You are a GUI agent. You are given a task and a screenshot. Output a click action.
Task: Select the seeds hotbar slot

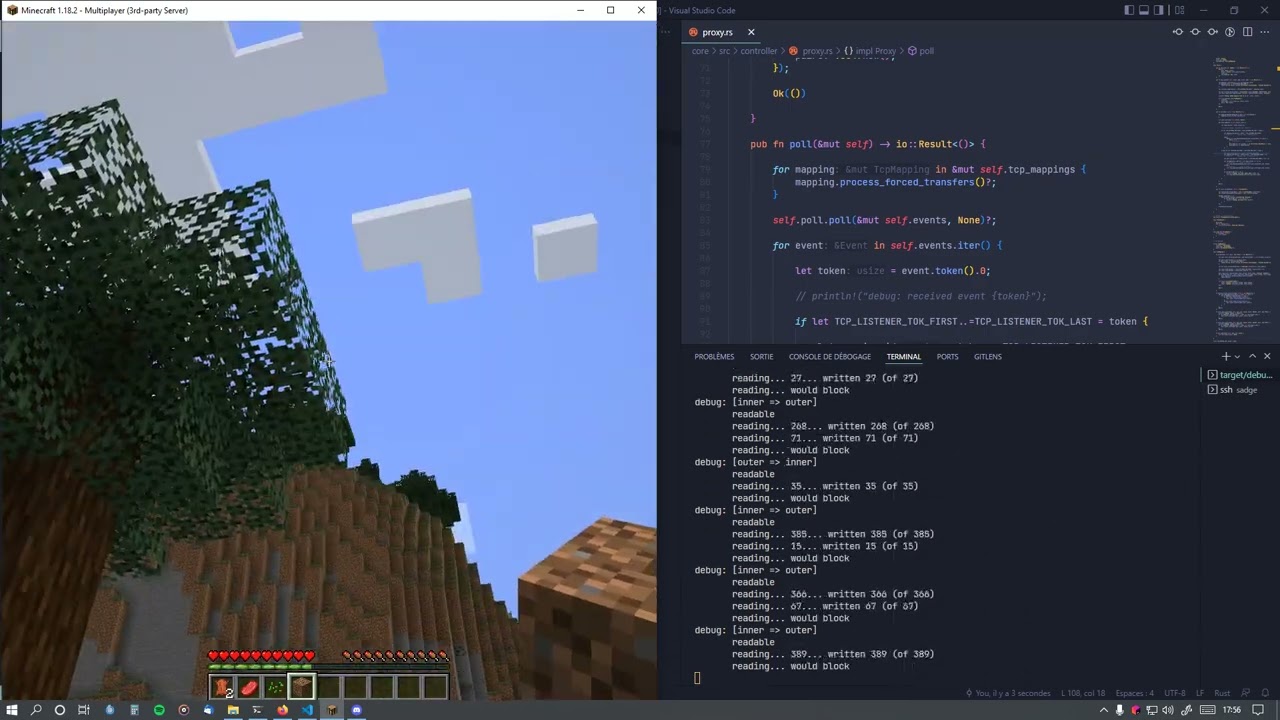point(275,687)
